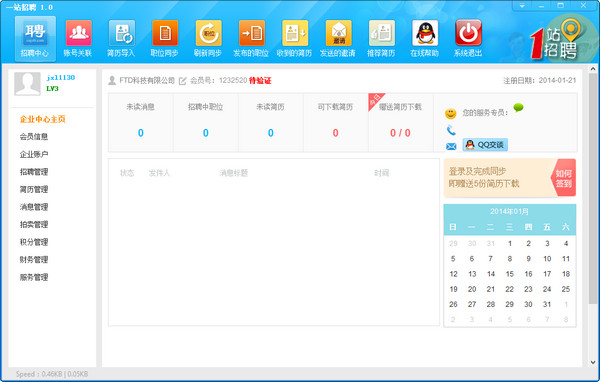
Task: Open 收到的简历 received resumes icon
Action: tap(295, 33)
